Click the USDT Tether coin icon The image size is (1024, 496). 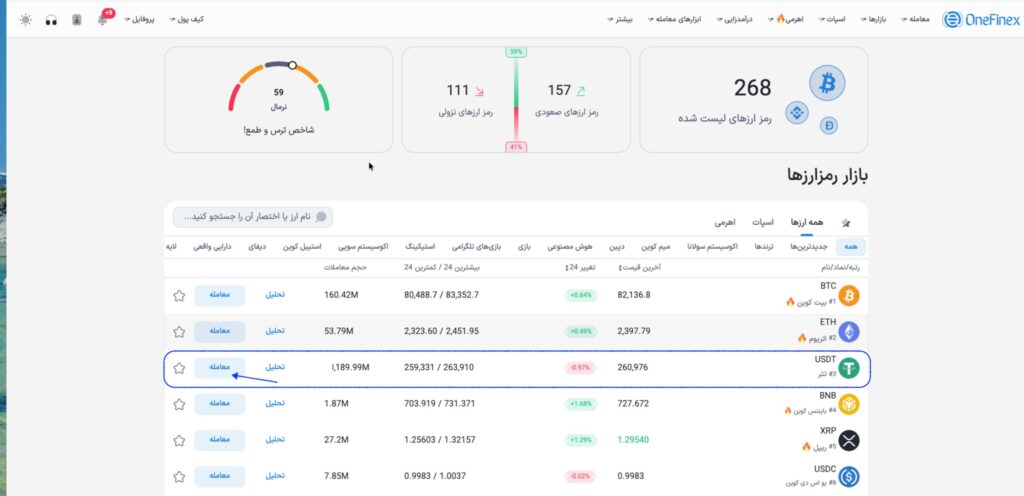849,368
